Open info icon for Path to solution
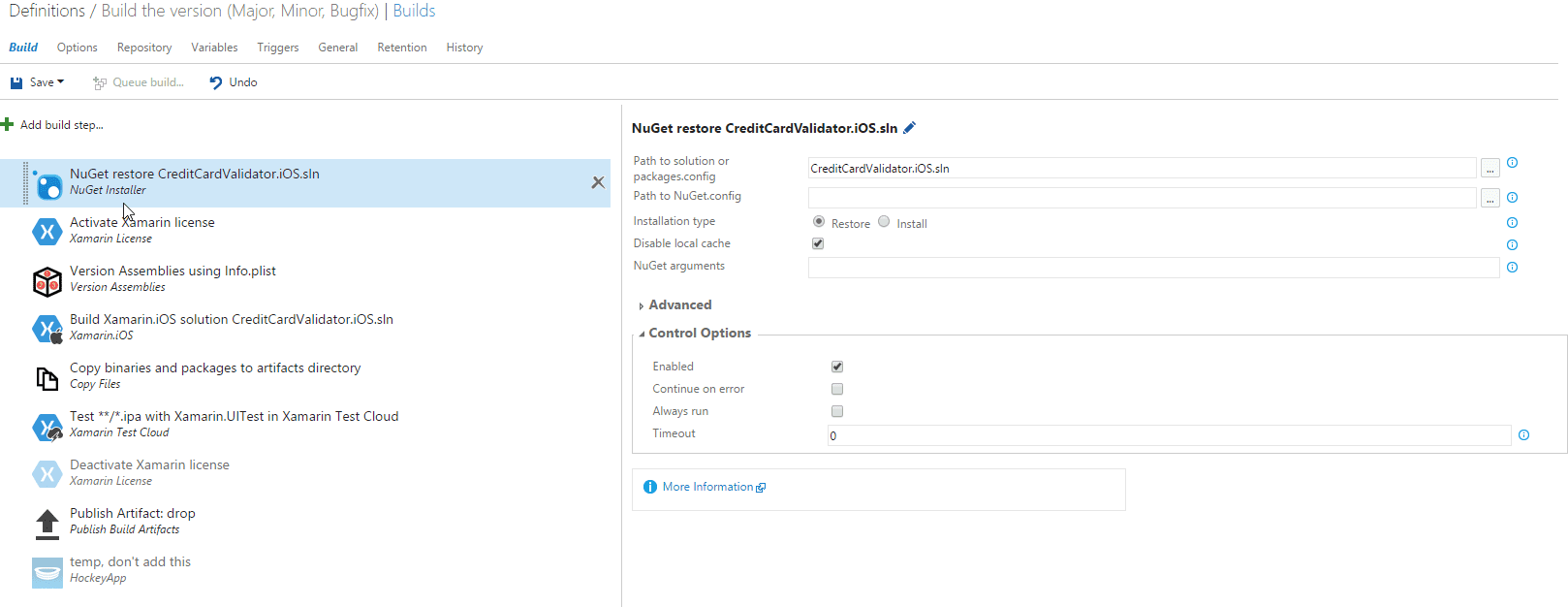The height and width of the screenshot is (607, 1568). click(1512, 163)
